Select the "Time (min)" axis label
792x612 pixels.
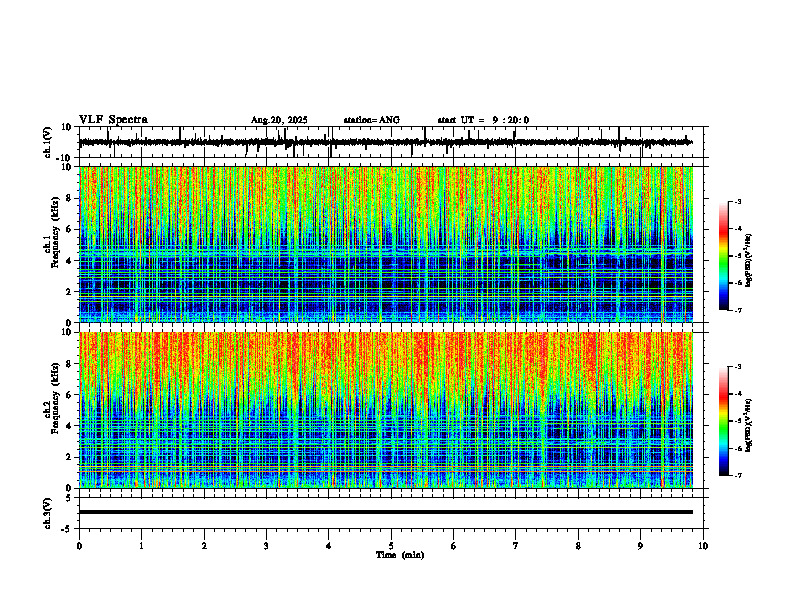[400, 555]
